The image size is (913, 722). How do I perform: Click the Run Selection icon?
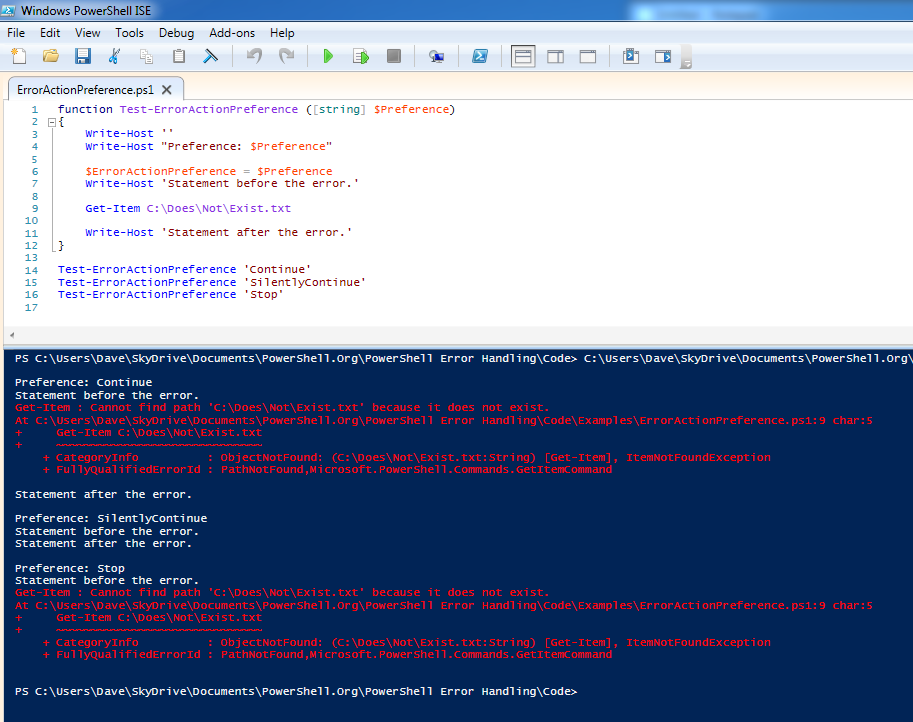pyautogui.click(x=361, y=56)
